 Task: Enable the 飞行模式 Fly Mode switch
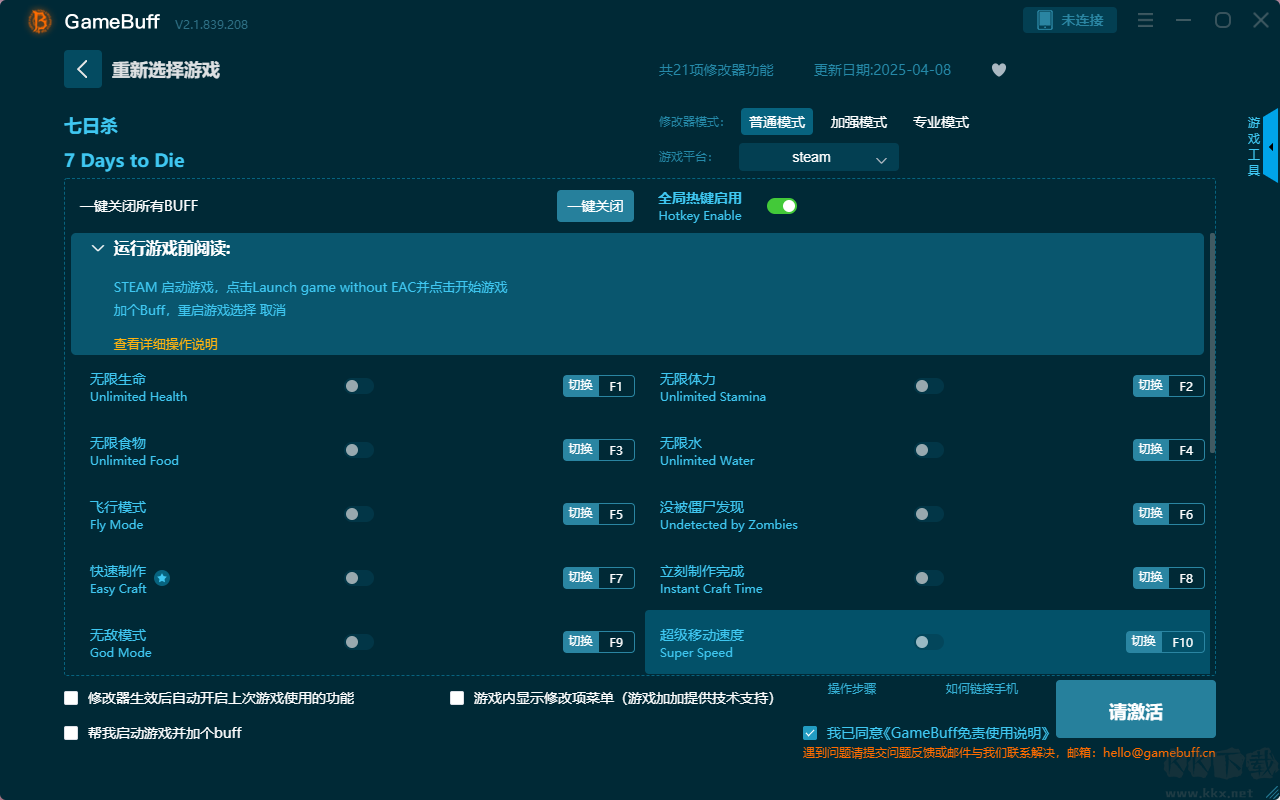[359, 514]
